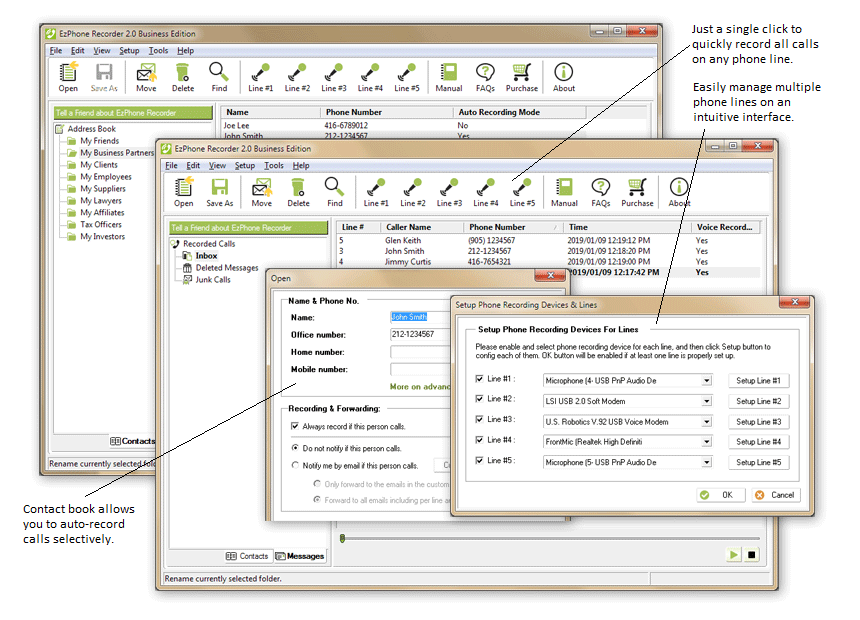
Task: Uncheck Line #3 checkbox in setup dialog
Action: [479, 419]
